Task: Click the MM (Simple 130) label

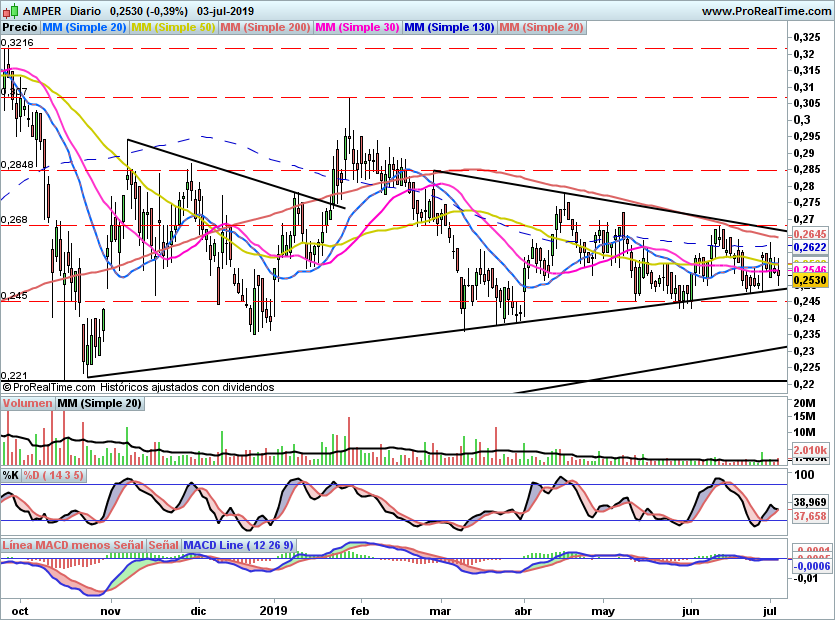Action: [450, 27]
